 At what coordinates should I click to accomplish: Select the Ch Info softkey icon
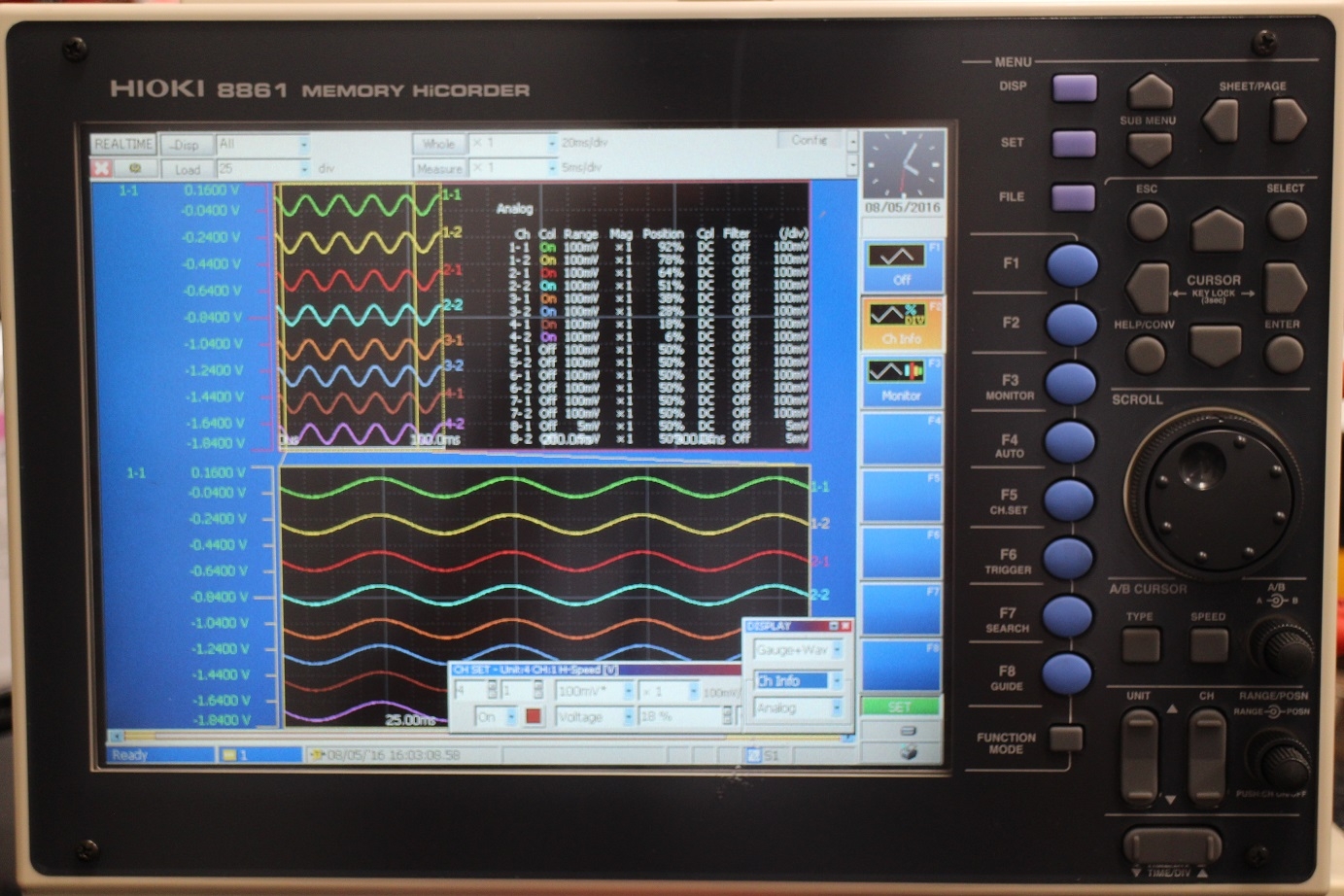coord(902,323)
